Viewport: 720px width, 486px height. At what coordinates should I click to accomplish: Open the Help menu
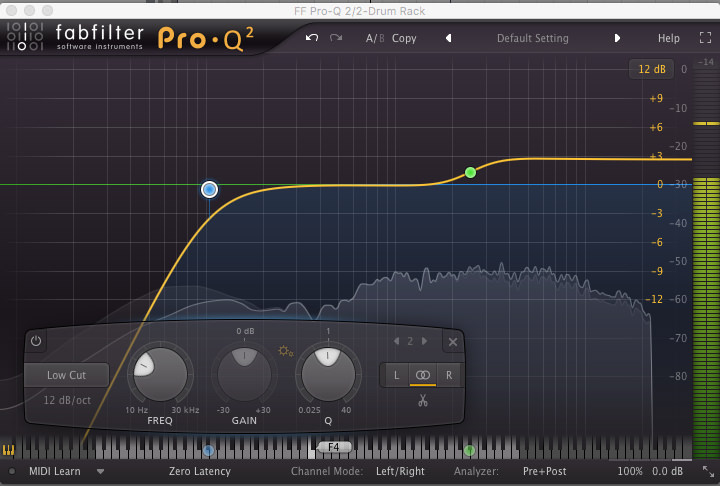click(669, 38)
